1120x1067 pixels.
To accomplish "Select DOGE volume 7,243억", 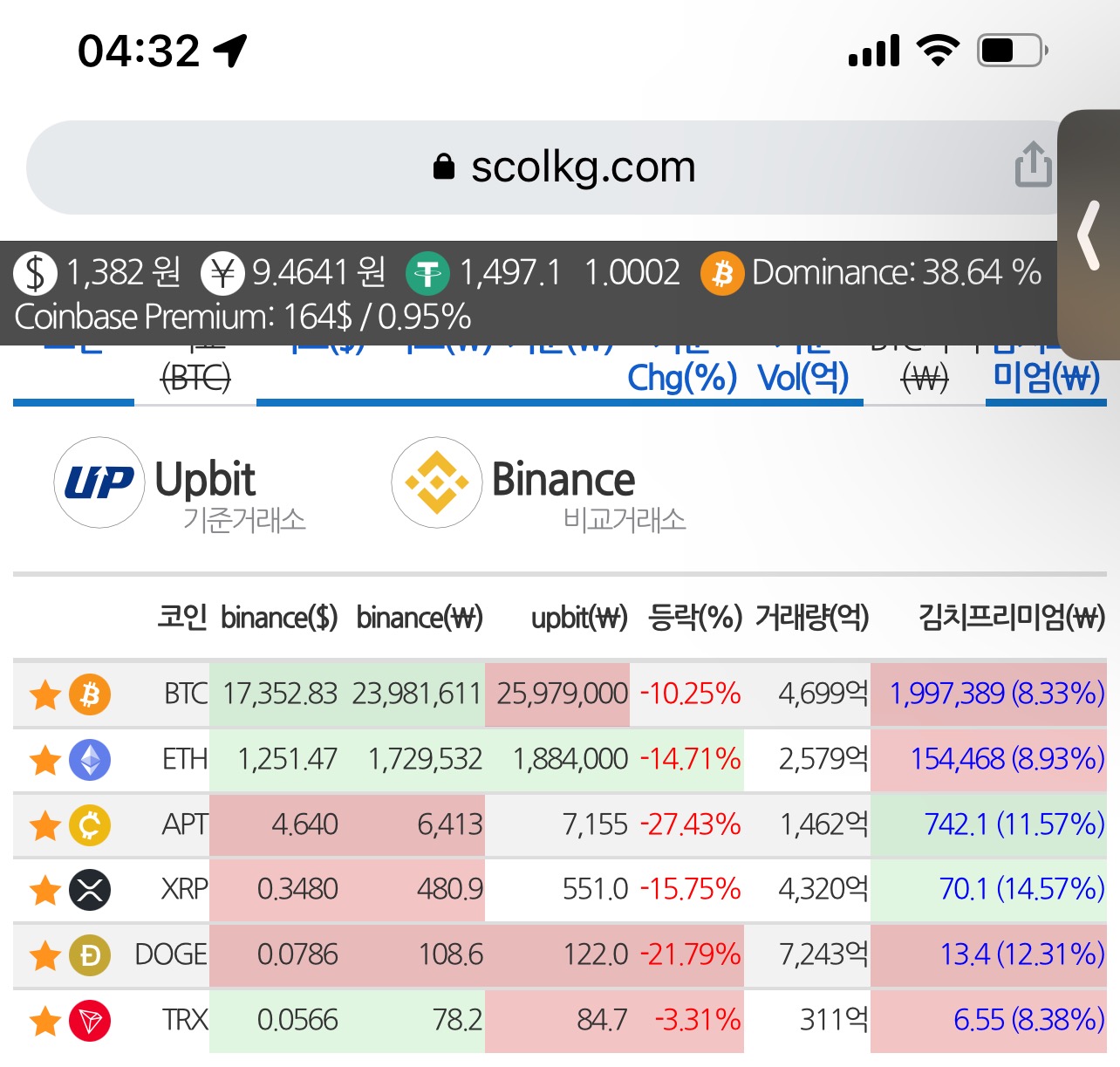I will point(824,955).
